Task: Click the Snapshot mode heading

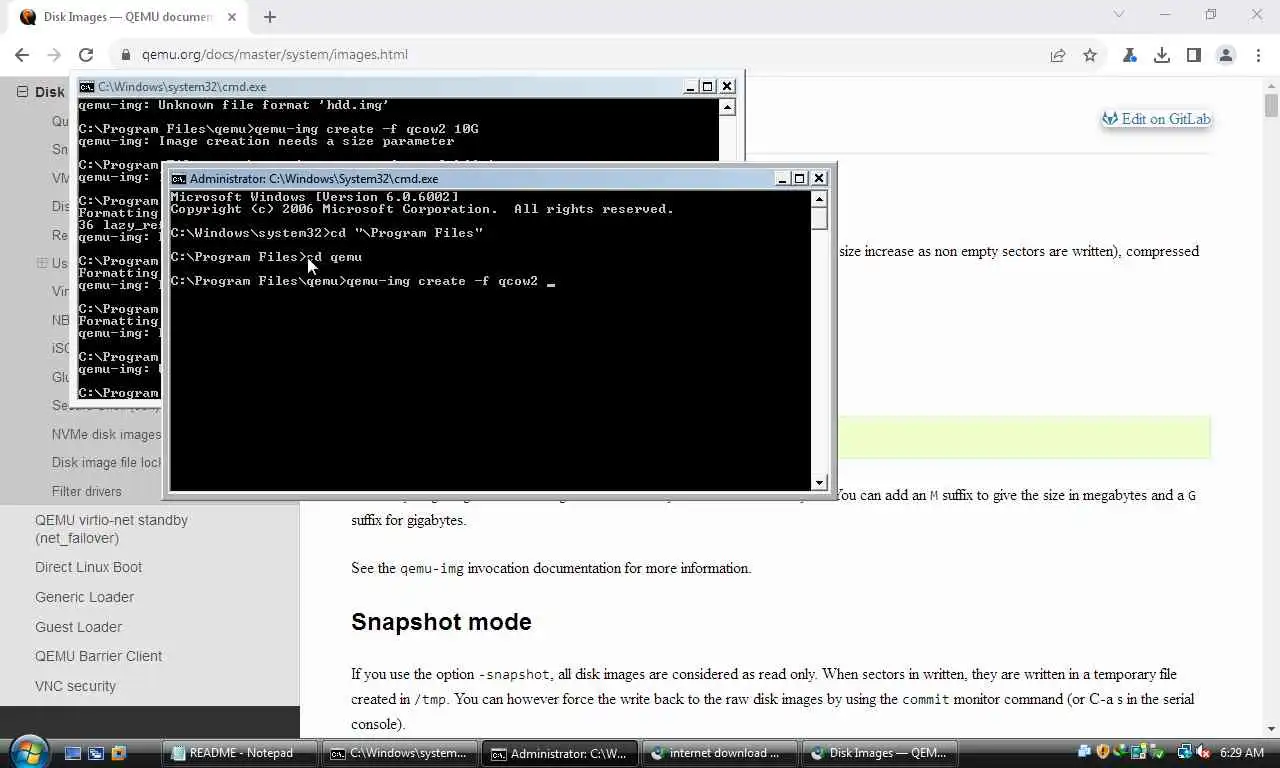Action: pyautogui.click(x=441, y=622)
